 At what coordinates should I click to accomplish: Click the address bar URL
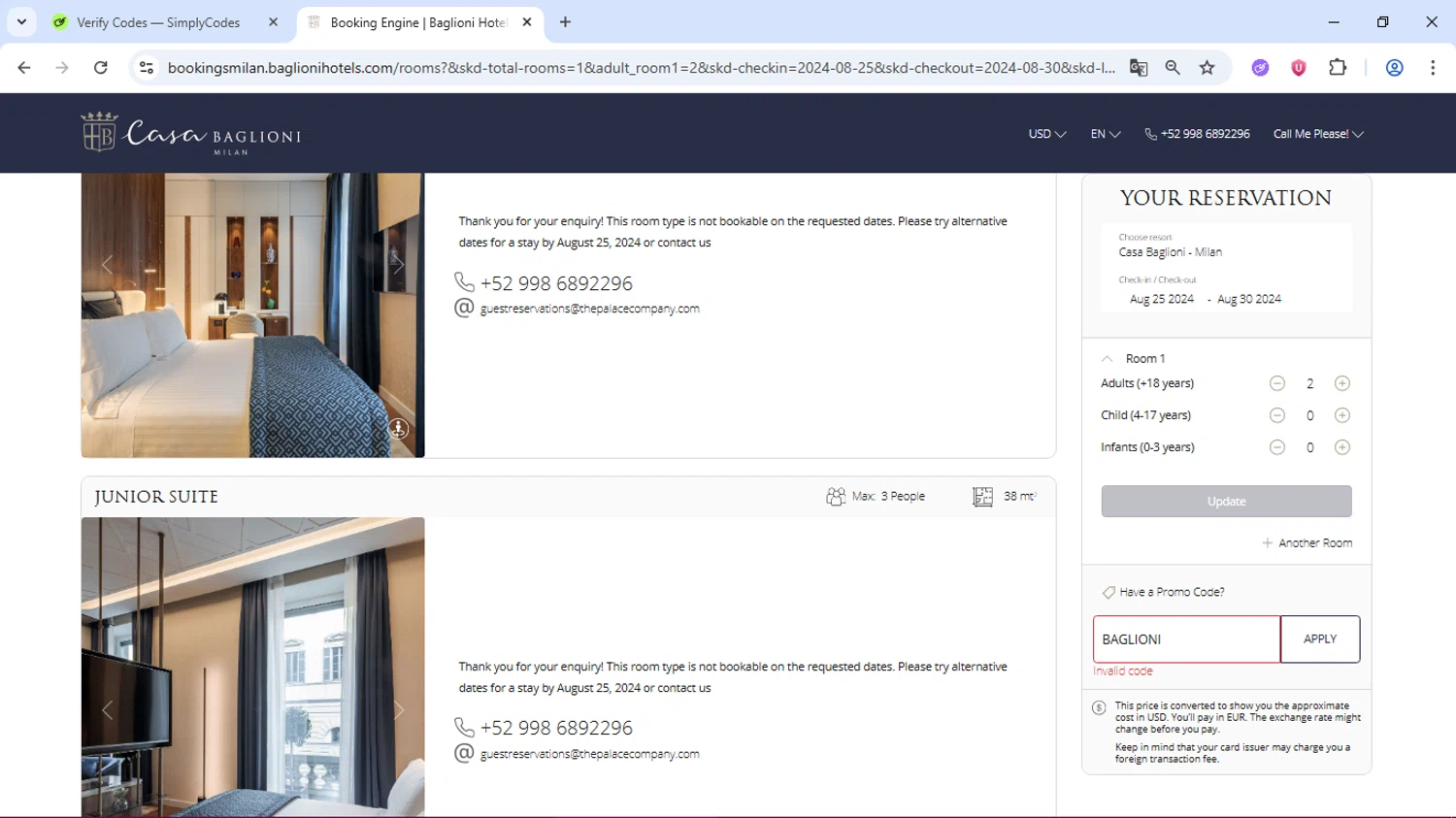pyautogui.click(x=641, y=67)
